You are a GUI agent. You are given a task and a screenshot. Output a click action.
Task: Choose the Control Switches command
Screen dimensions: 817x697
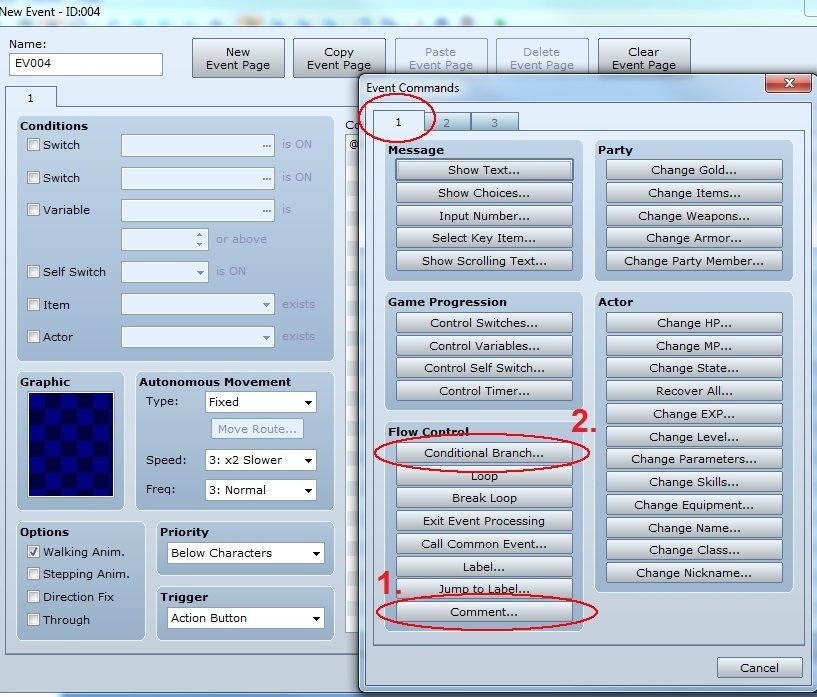pyautogui.click(x=484, y=323)
